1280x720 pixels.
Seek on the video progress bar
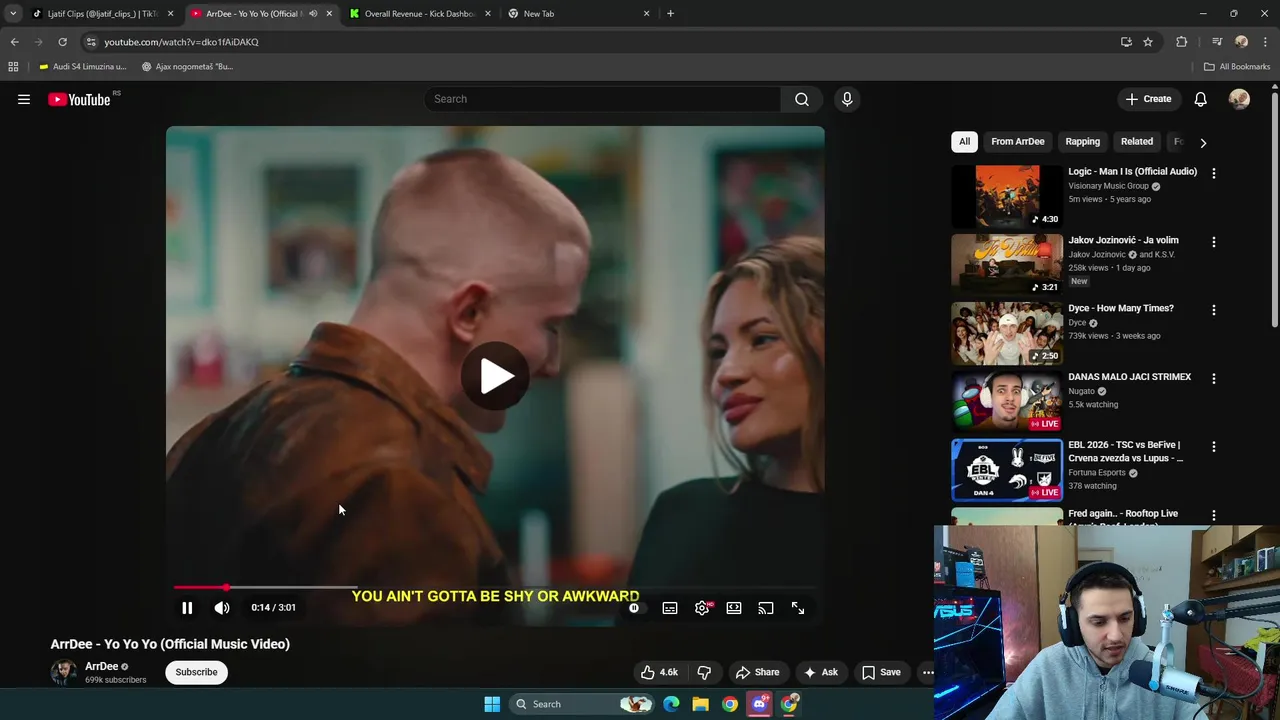(x=495, y=588)
